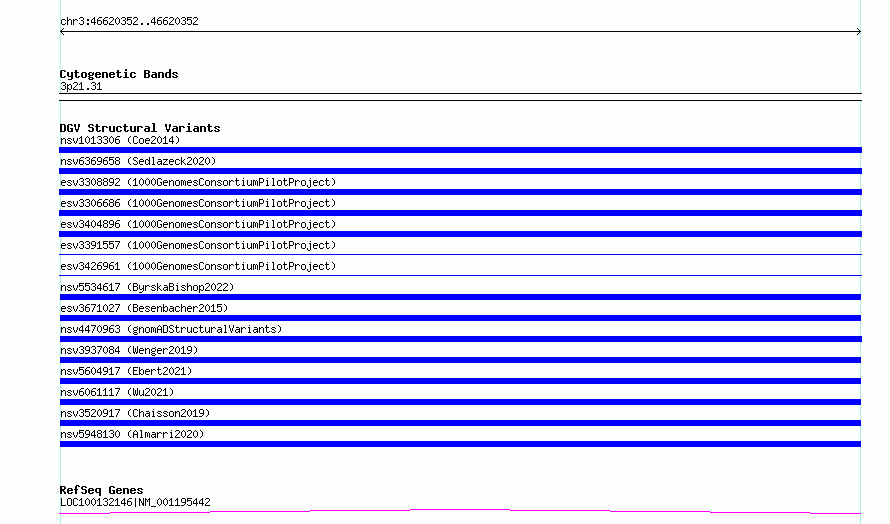Click the blue bar under nsv3937084

point(460,360)
